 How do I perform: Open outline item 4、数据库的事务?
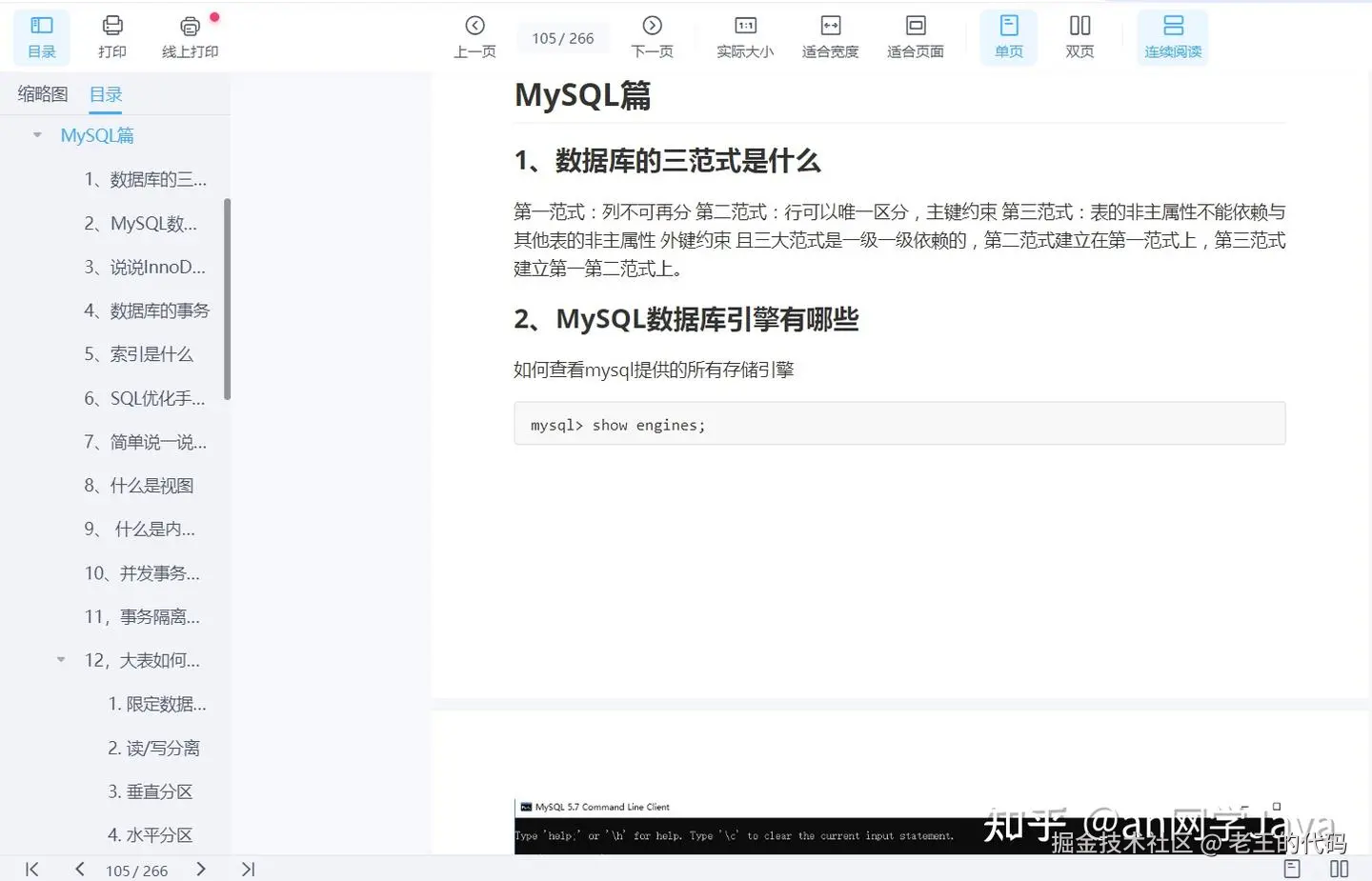[147, 310]
